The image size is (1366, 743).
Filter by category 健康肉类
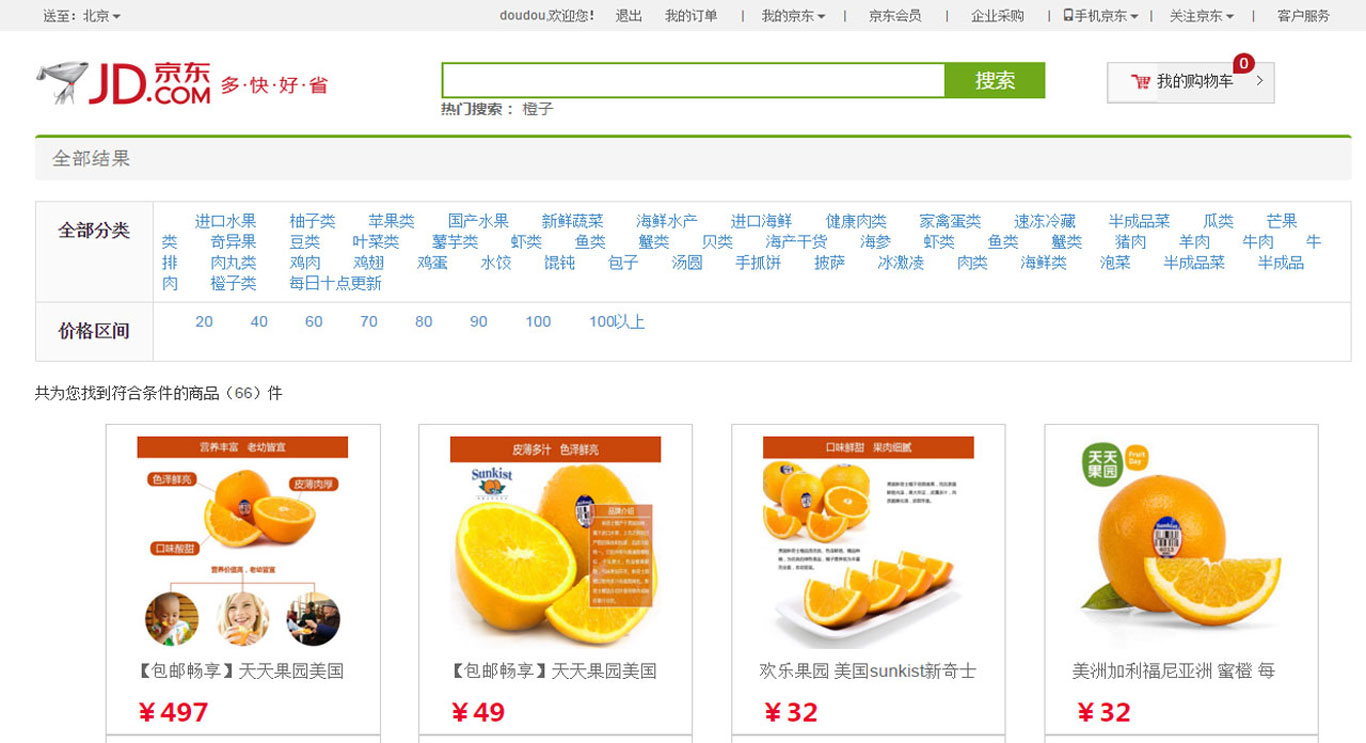[856, 221]
